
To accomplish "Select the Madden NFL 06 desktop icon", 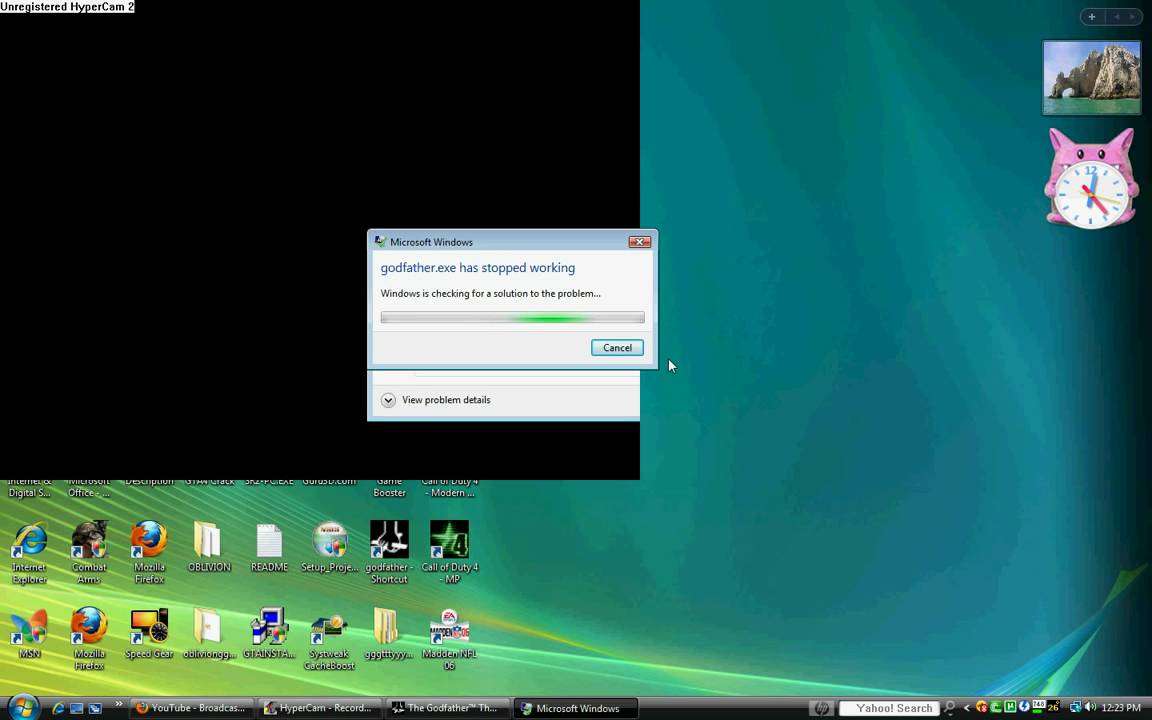I will point(450,639).
